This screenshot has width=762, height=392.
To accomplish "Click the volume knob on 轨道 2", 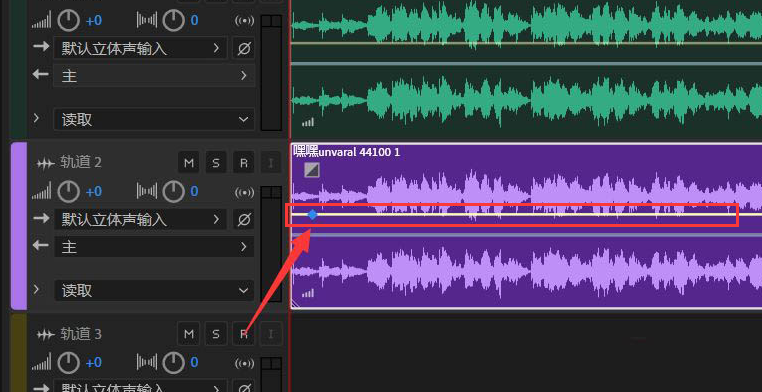I will tap(69, 191).
